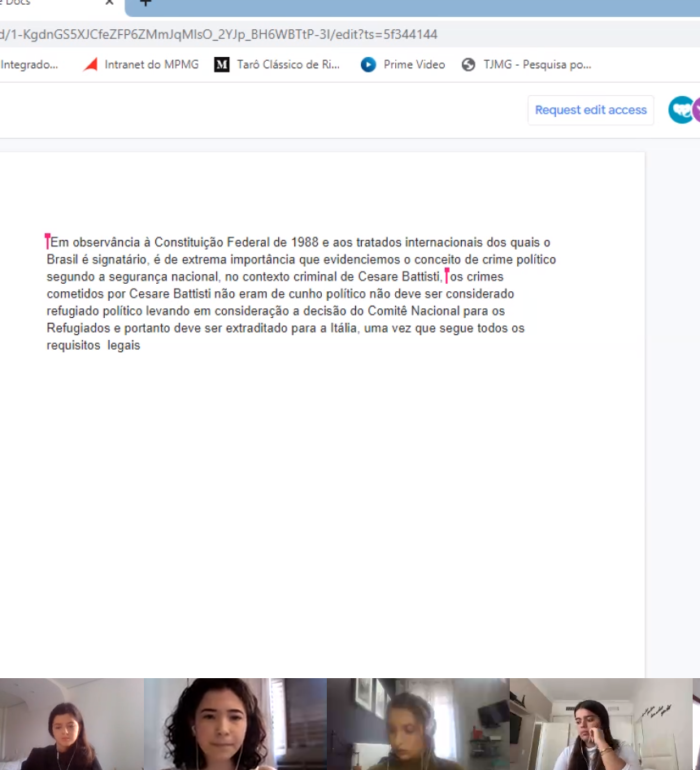The image size is (700, 770).
Task: Click the browser URL address bar
Action: pyautogui.click(x=300, y=34)
